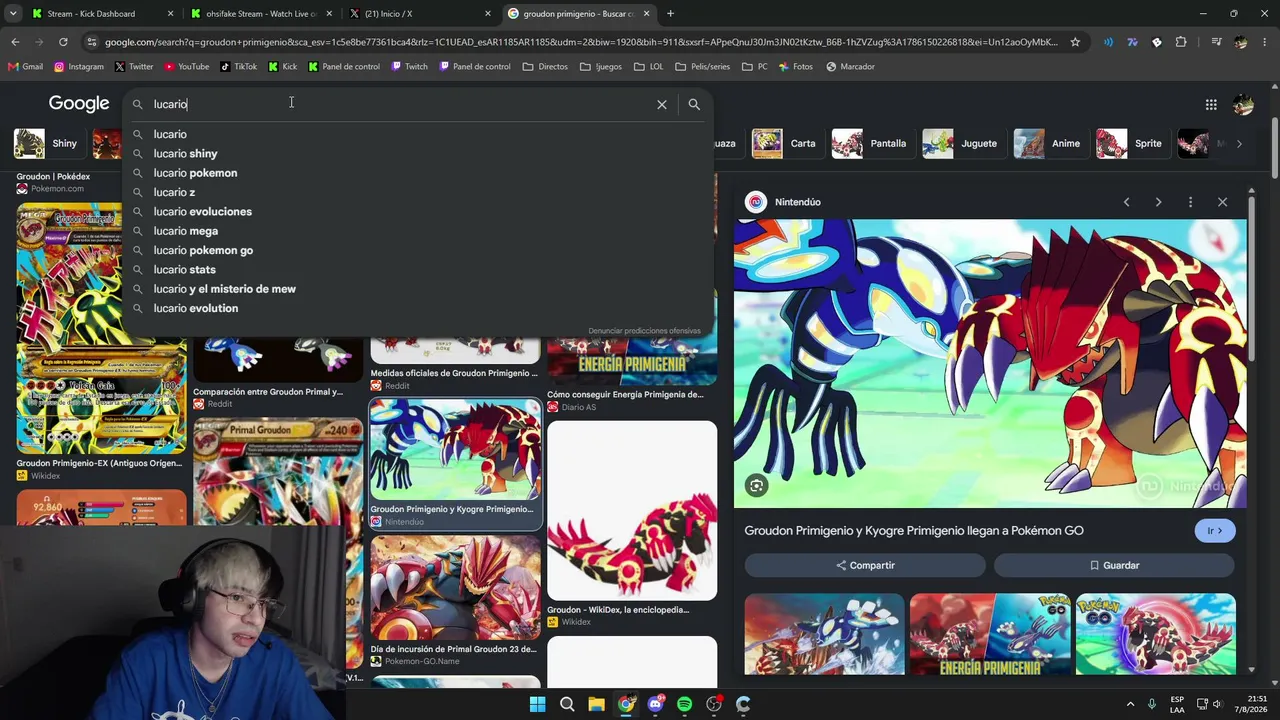
Task: Search the preview image with Lens
Action: [757, 486]
